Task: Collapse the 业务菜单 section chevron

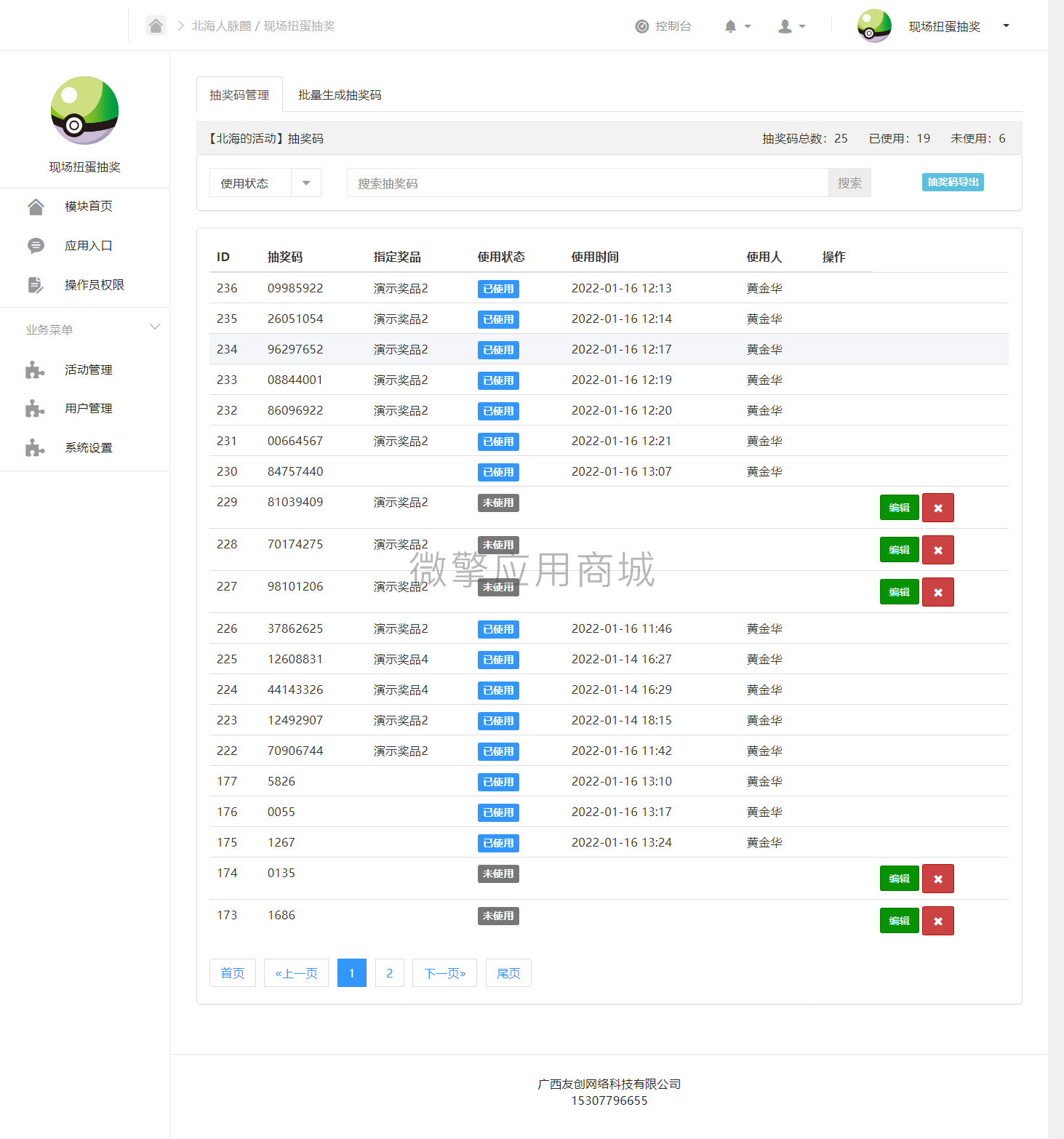Action: pyautogui.click(x=154, y=327)
